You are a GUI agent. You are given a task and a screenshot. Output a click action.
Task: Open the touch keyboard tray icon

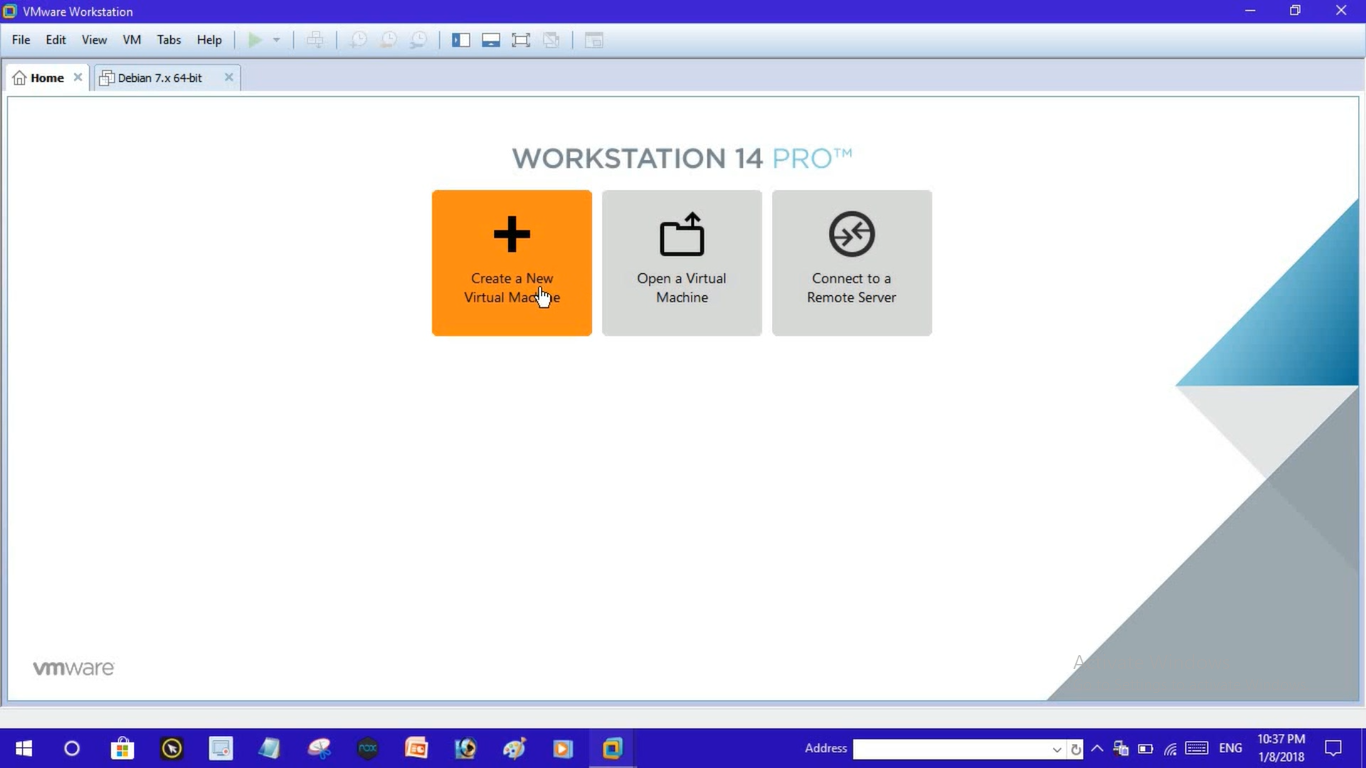tap(1197, 748)
